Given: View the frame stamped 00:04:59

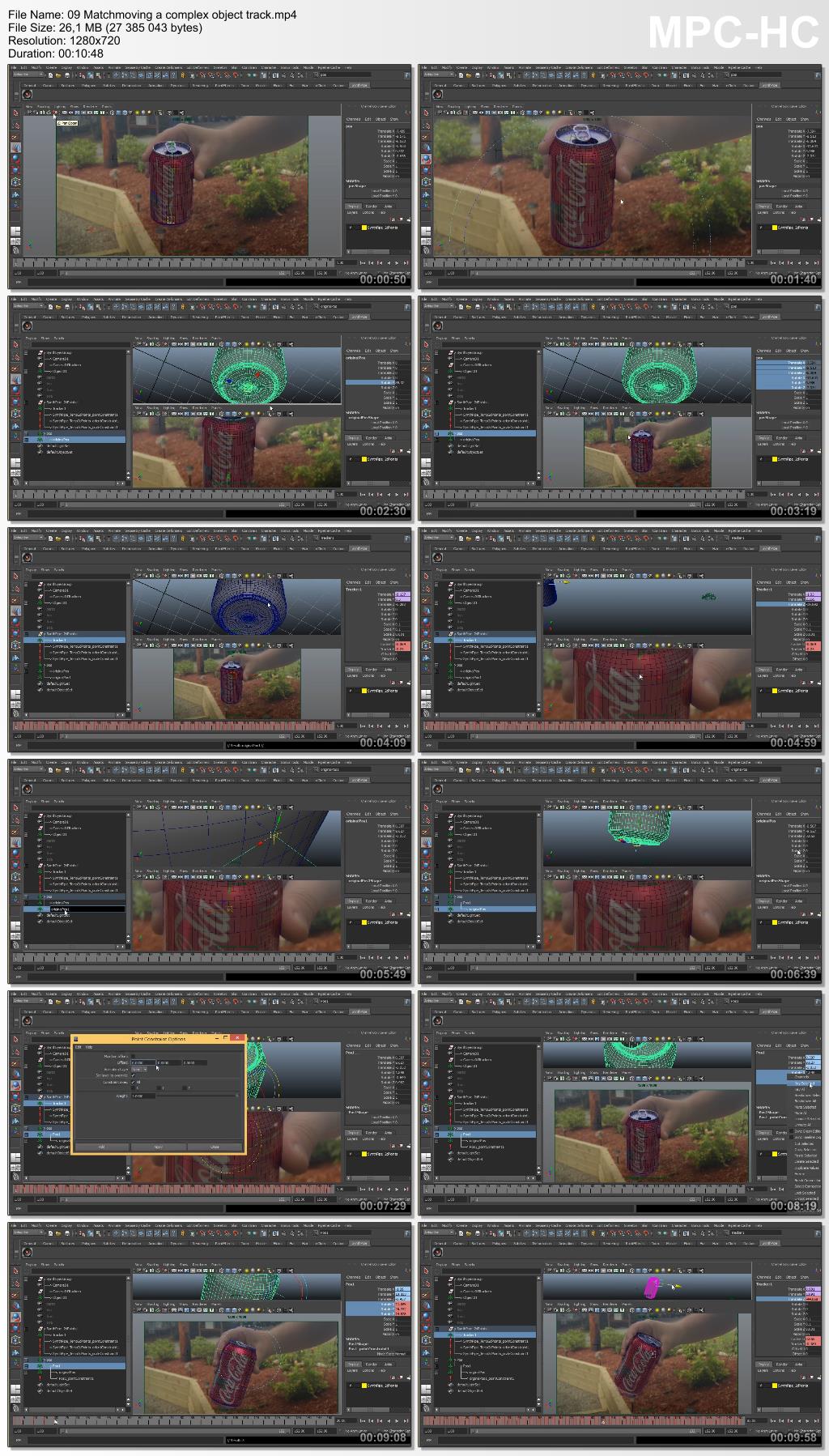Looking at the screenshot, I should 621,639.
